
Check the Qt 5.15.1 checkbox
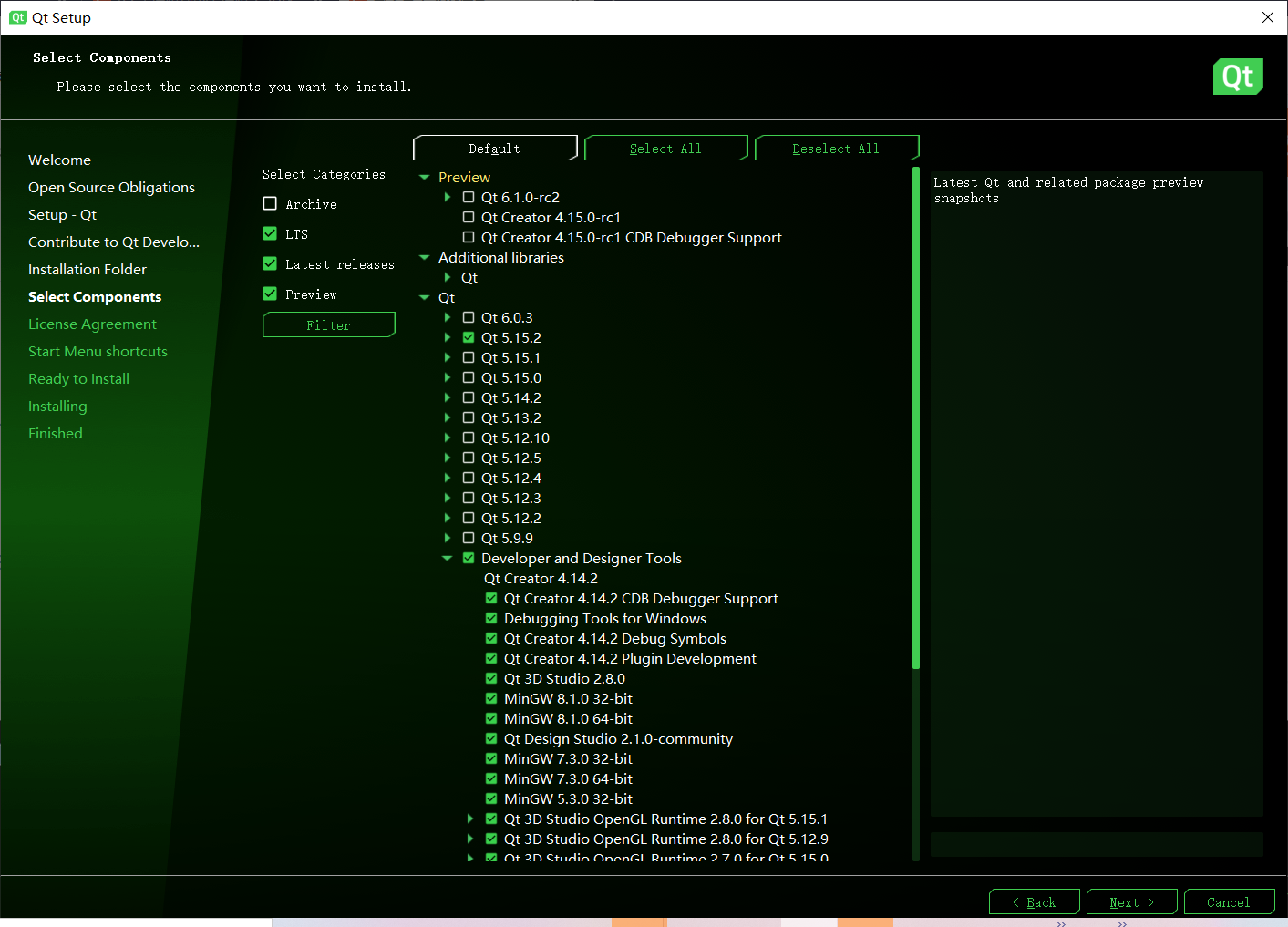pyautogui.click(x=469, y=357)
